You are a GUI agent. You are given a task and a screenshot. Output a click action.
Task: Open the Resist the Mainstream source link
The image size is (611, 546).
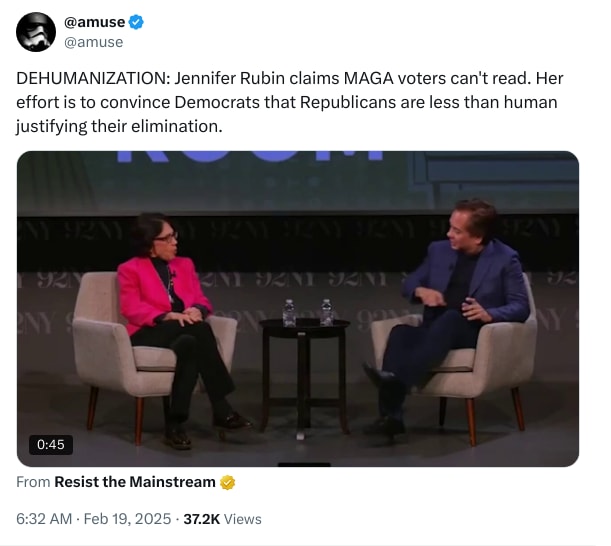point(135,482)
